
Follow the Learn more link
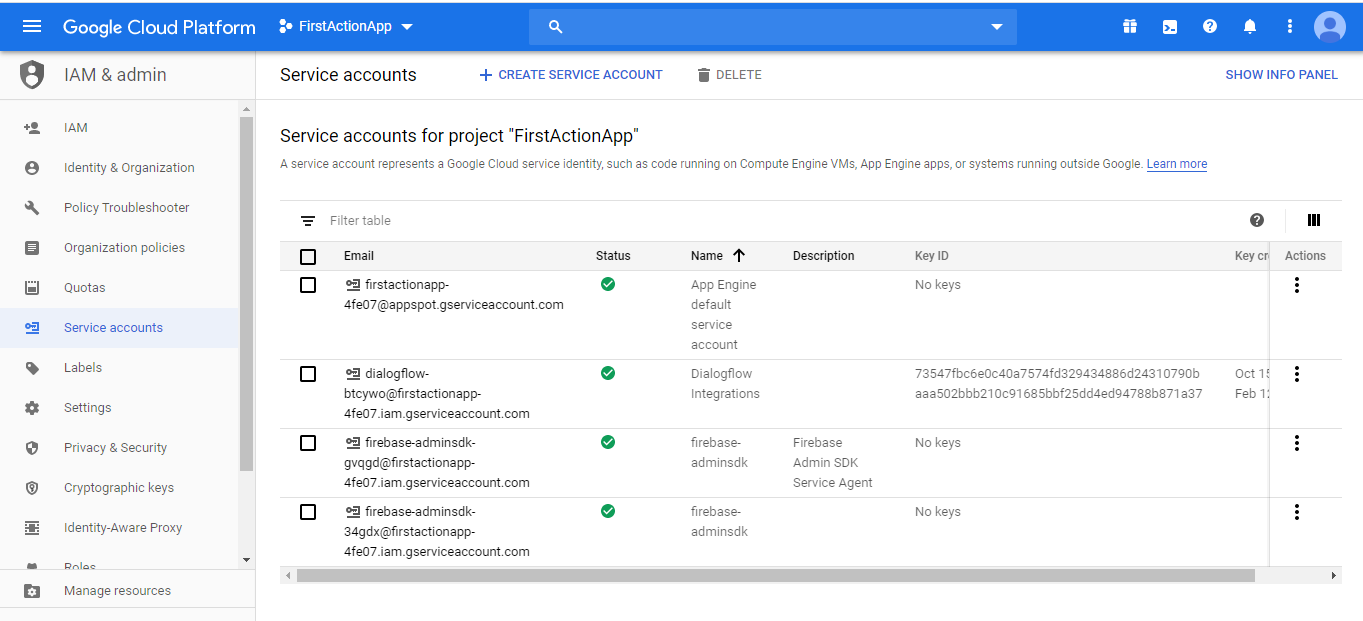[x=1176, y=164]
